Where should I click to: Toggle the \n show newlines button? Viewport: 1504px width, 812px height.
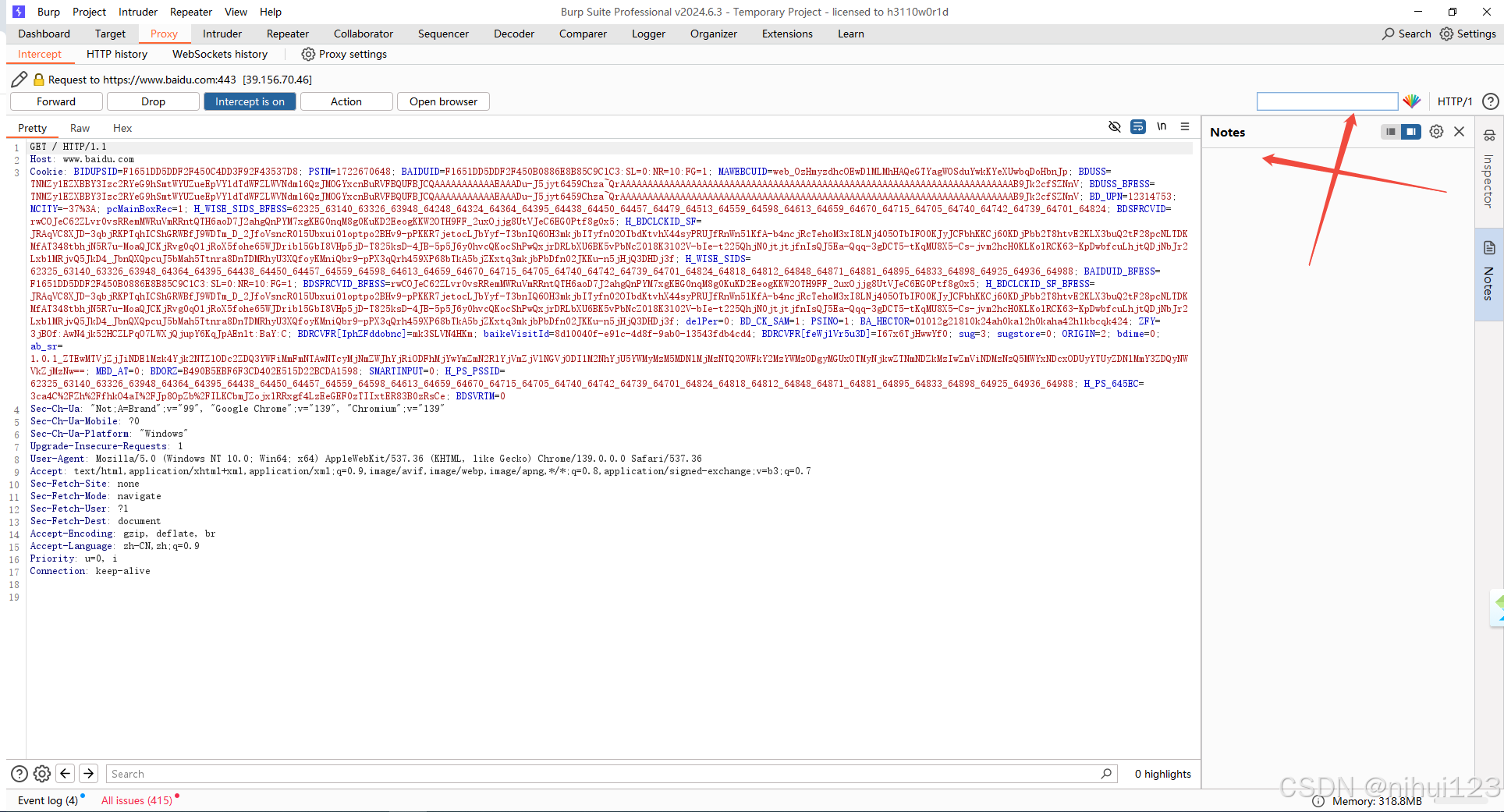1162,126
